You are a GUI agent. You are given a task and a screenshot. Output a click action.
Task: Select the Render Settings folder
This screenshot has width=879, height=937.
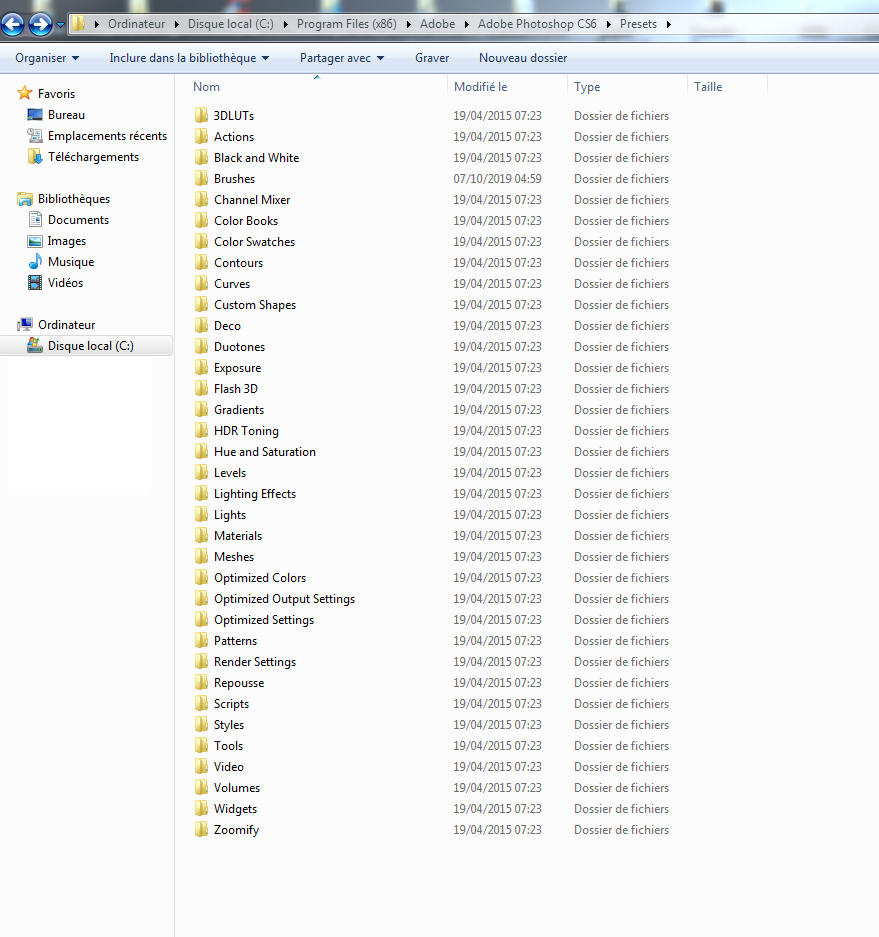pyautogui.click(x=255, y=662)
